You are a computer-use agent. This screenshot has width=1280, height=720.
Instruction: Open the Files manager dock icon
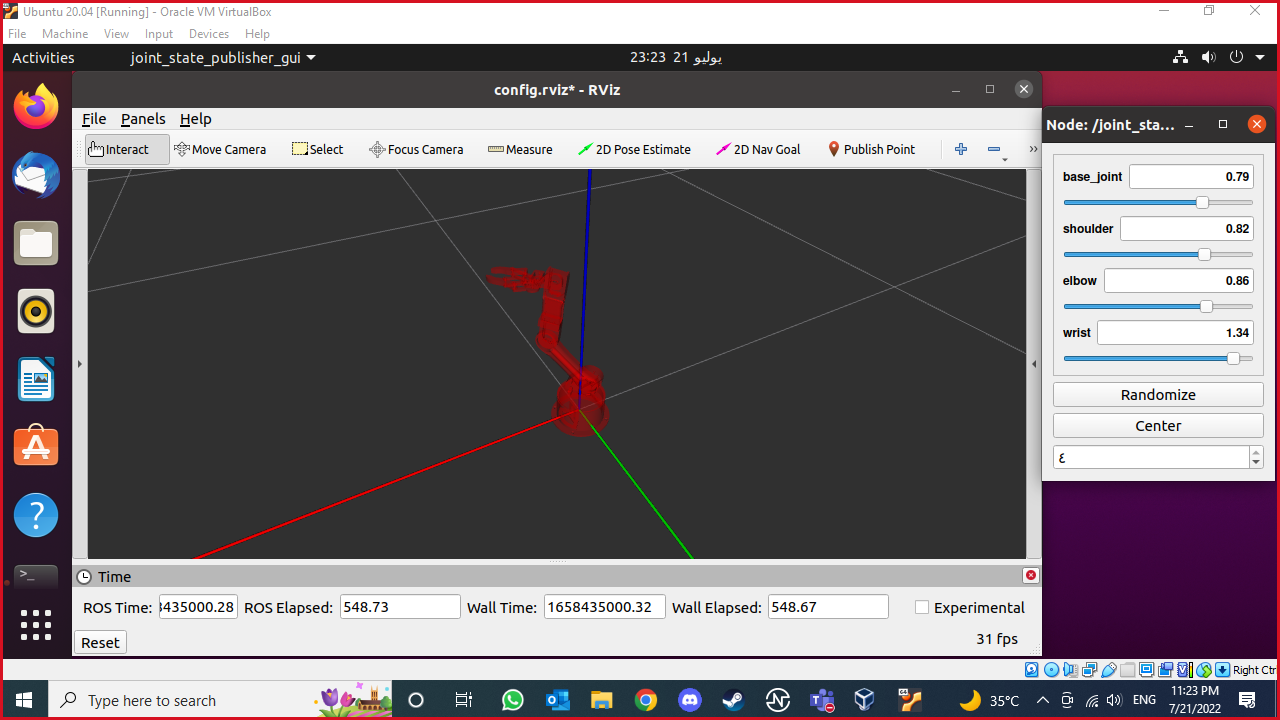[36, 243]
